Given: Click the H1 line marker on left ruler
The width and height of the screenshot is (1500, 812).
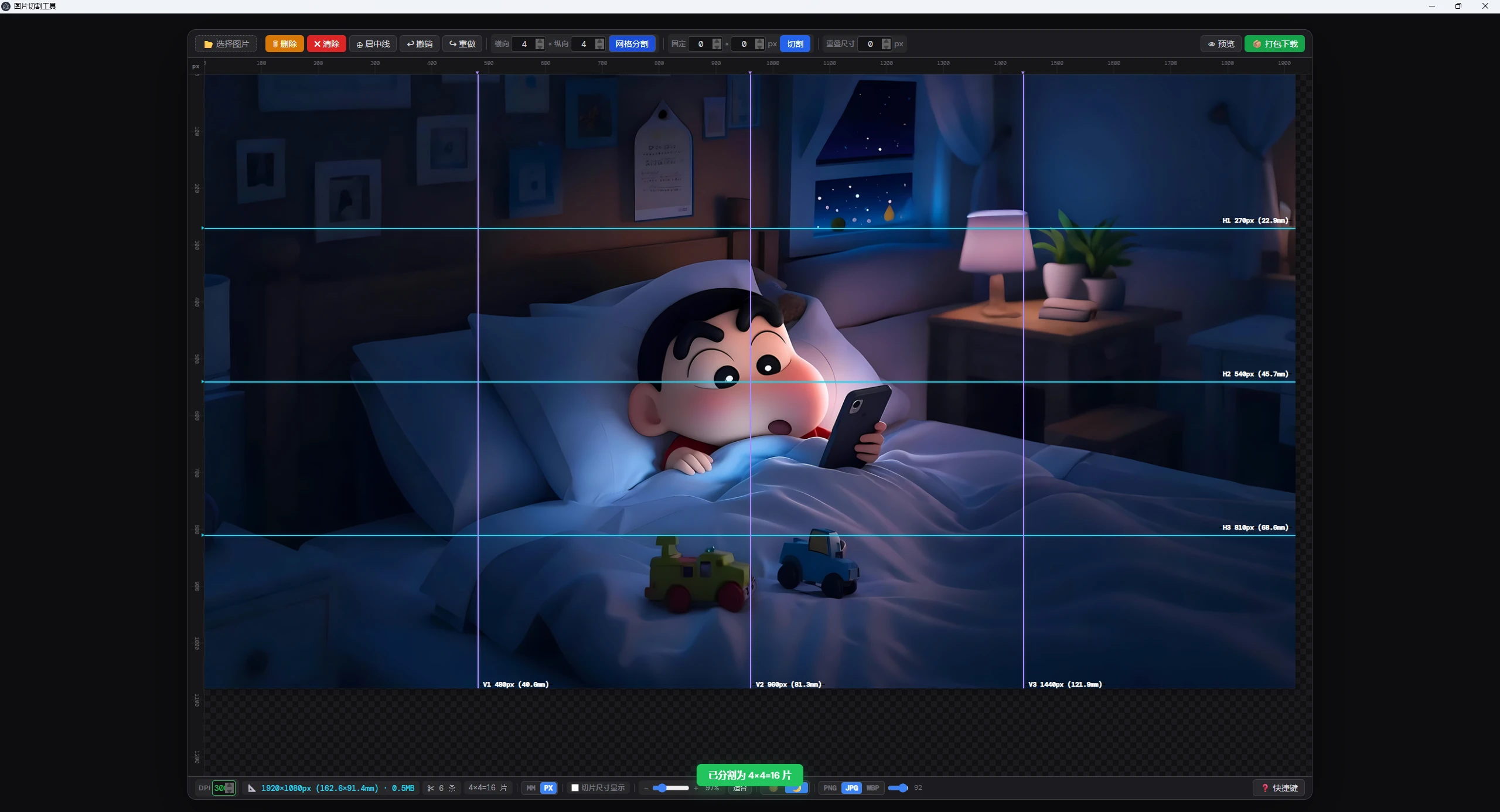Looking at the screenshot, I should (203, 228).
